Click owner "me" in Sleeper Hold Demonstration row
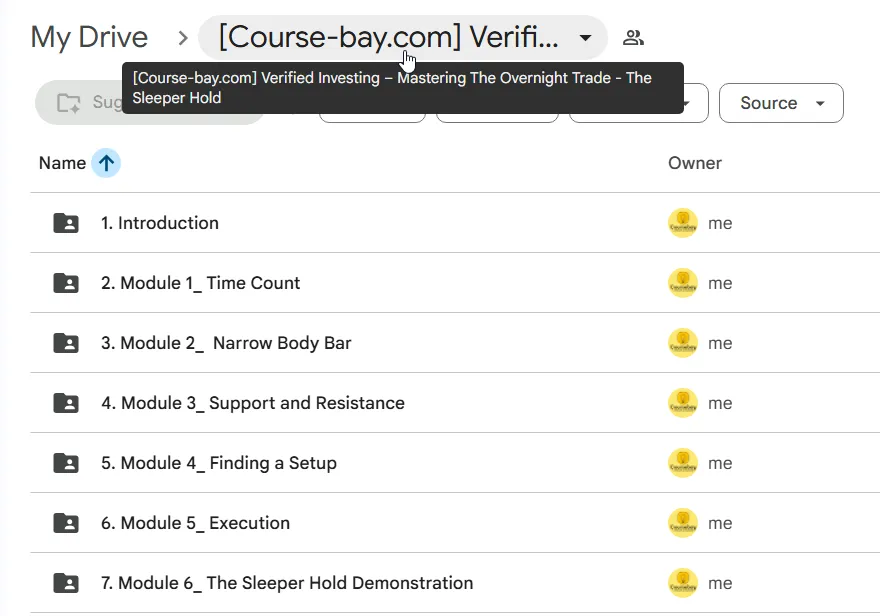This screenshot has width=880, height=616. (x=720, y=583)
